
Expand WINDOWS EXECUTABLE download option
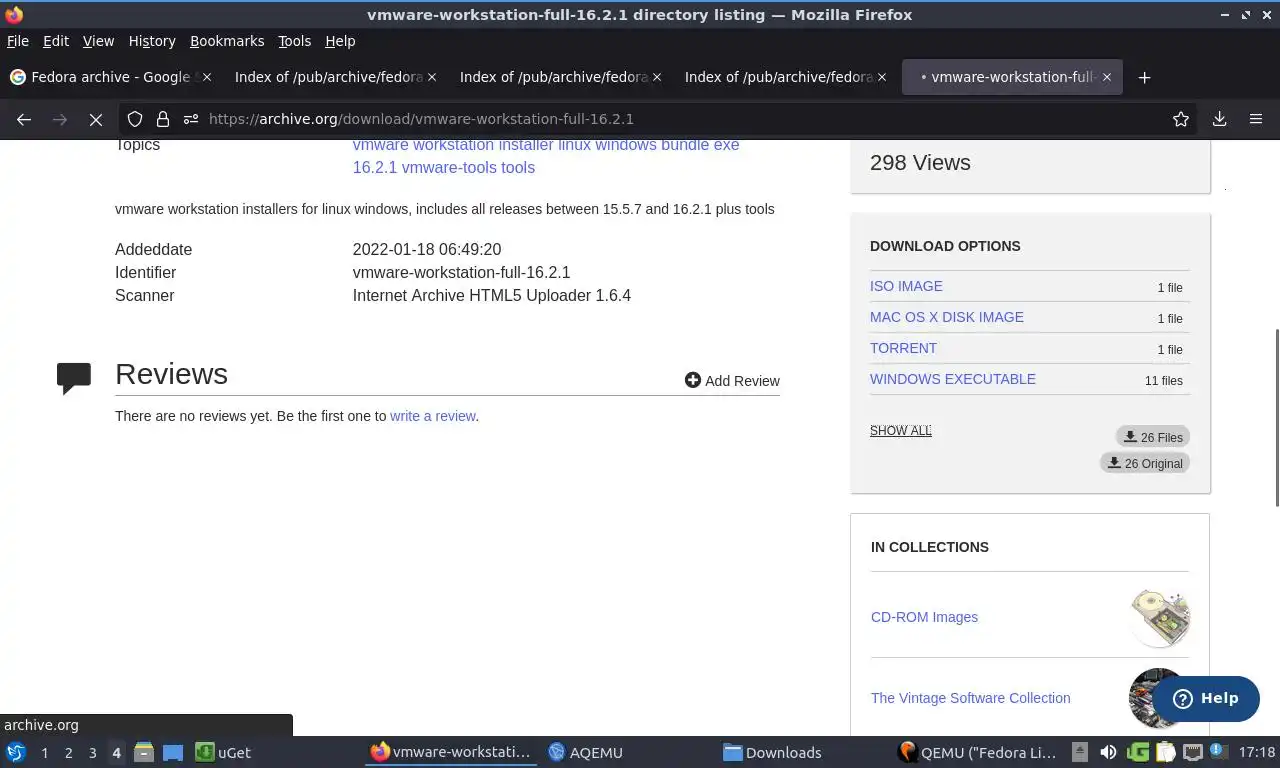click(x=953, y=379)
